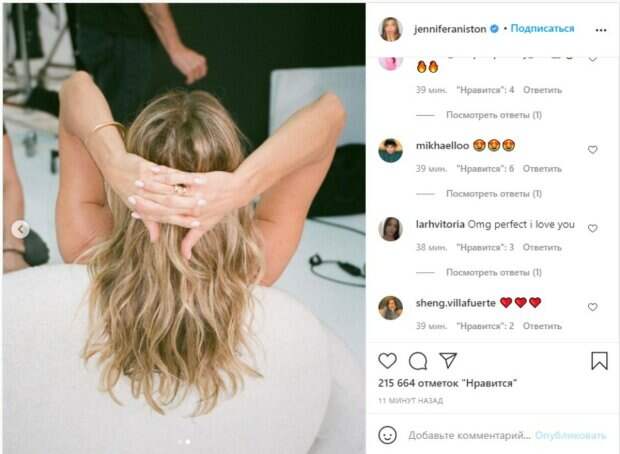Image resolution: width=620 pixels, height=454 pixels.
Task: Open jenniferaniston profile avatar
Action: click(x=390, y=29)
